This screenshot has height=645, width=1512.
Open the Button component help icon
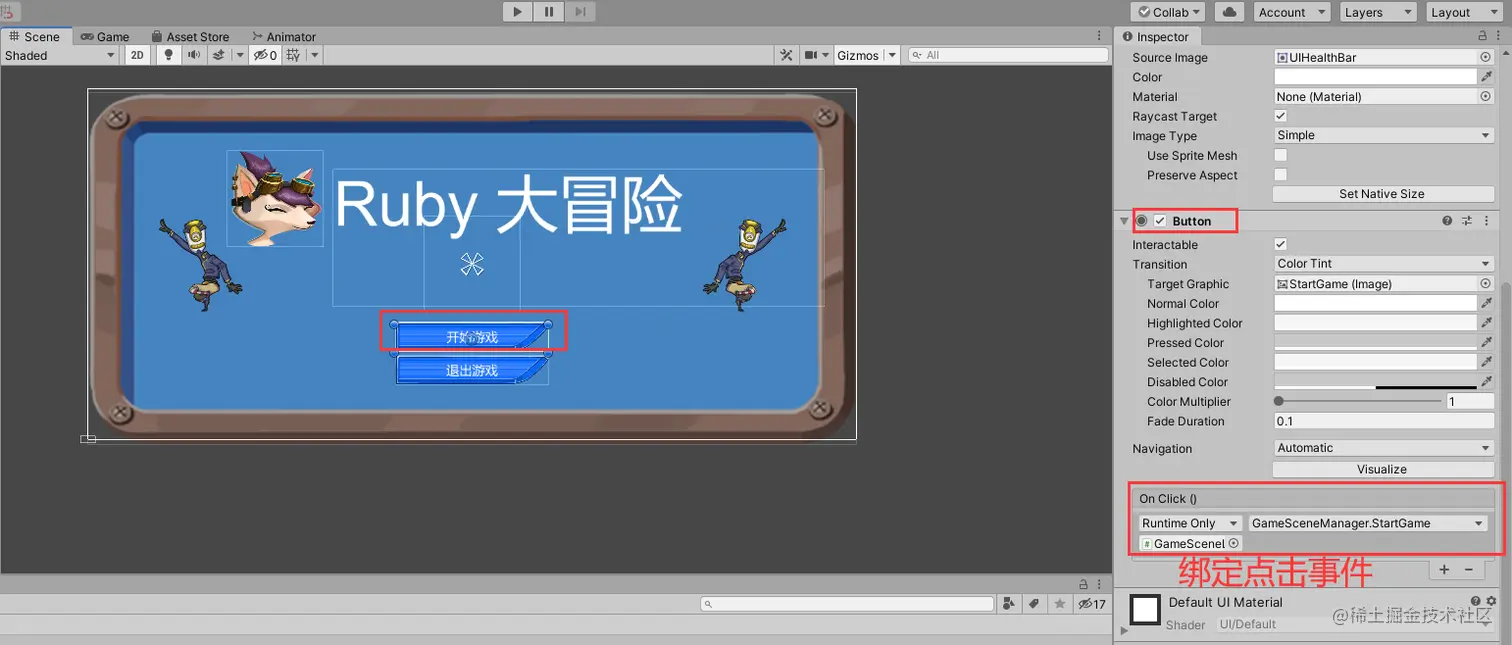pos(1447,221)
